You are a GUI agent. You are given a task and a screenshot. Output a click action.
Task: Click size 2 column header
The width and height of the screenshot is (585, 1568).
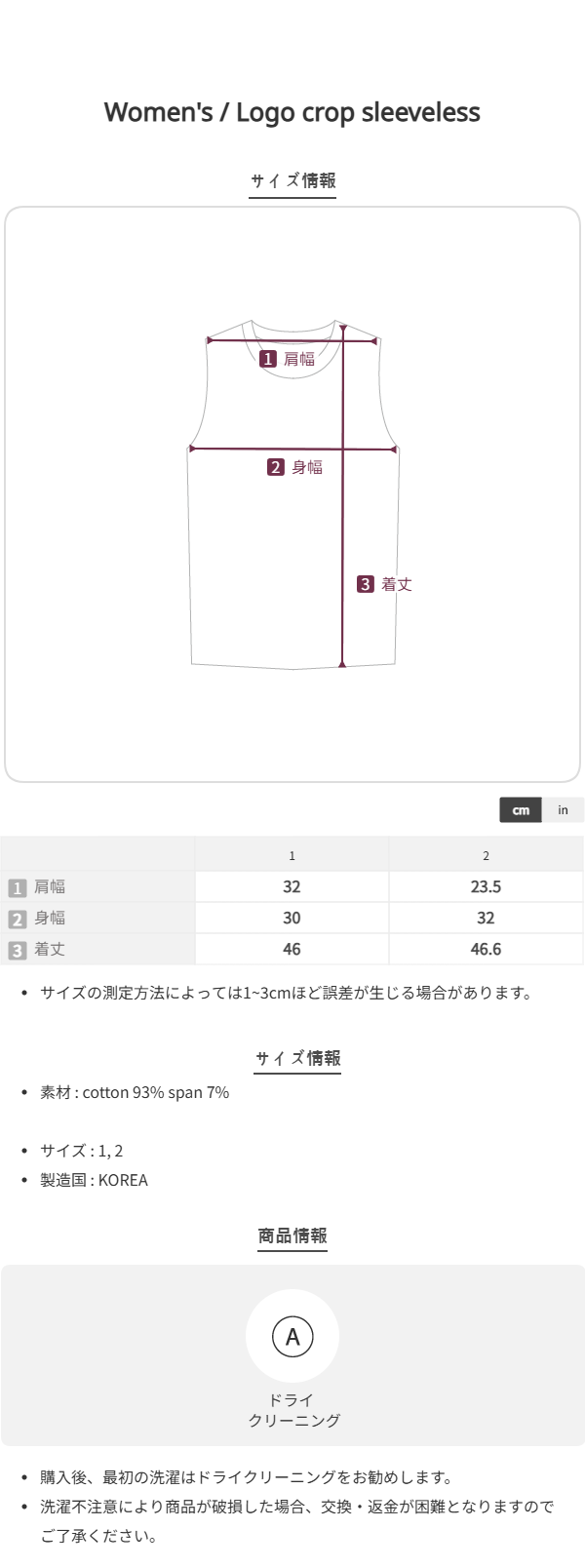(x=486, y=855)
